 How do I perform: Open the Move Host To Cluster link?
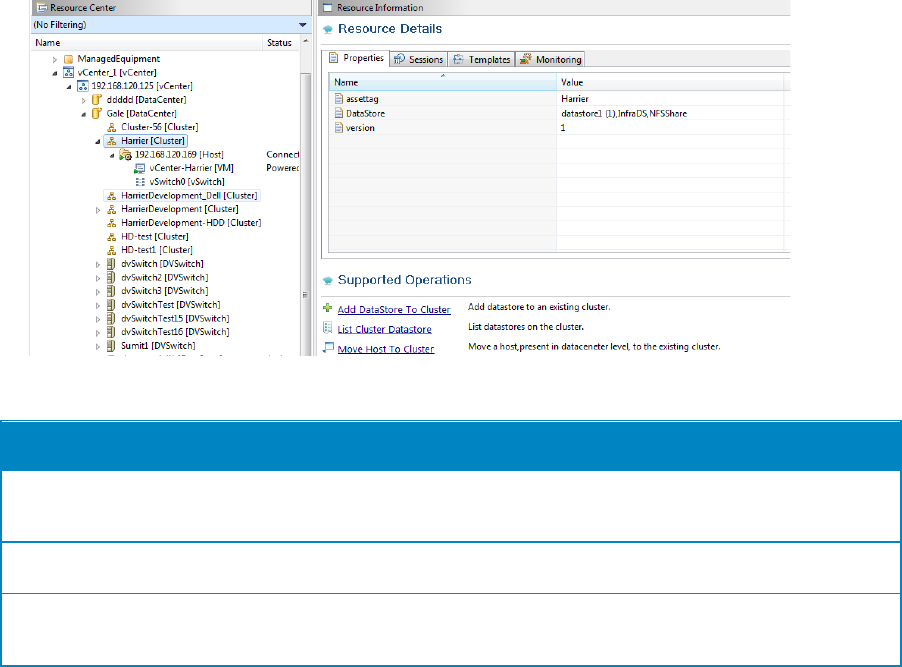tap(386, 349)
